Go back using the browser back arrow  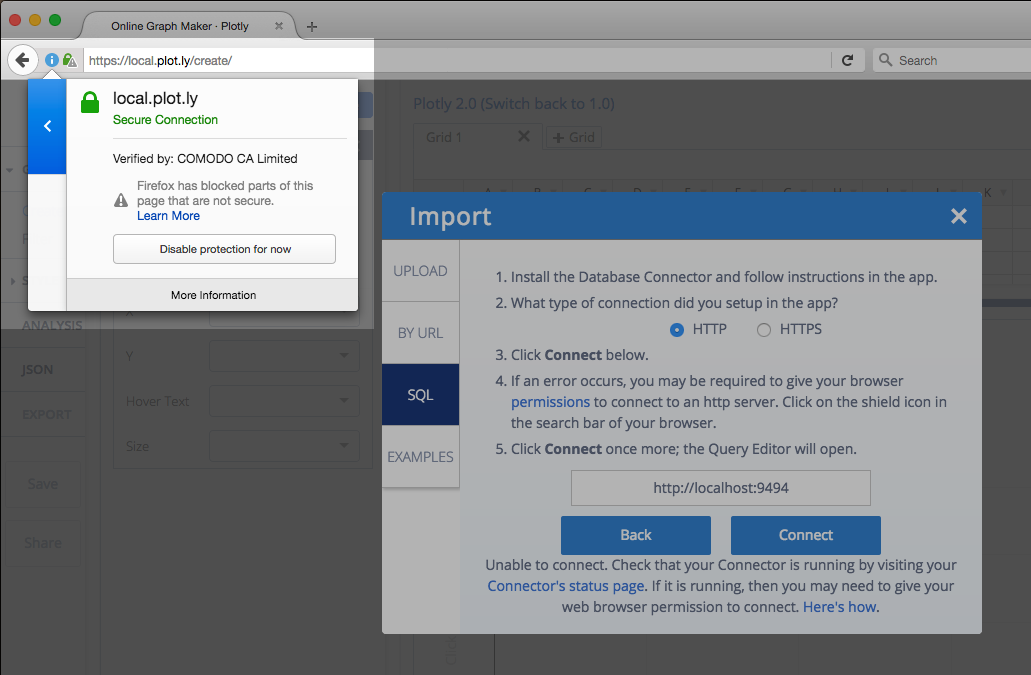(x=22, y=60)
